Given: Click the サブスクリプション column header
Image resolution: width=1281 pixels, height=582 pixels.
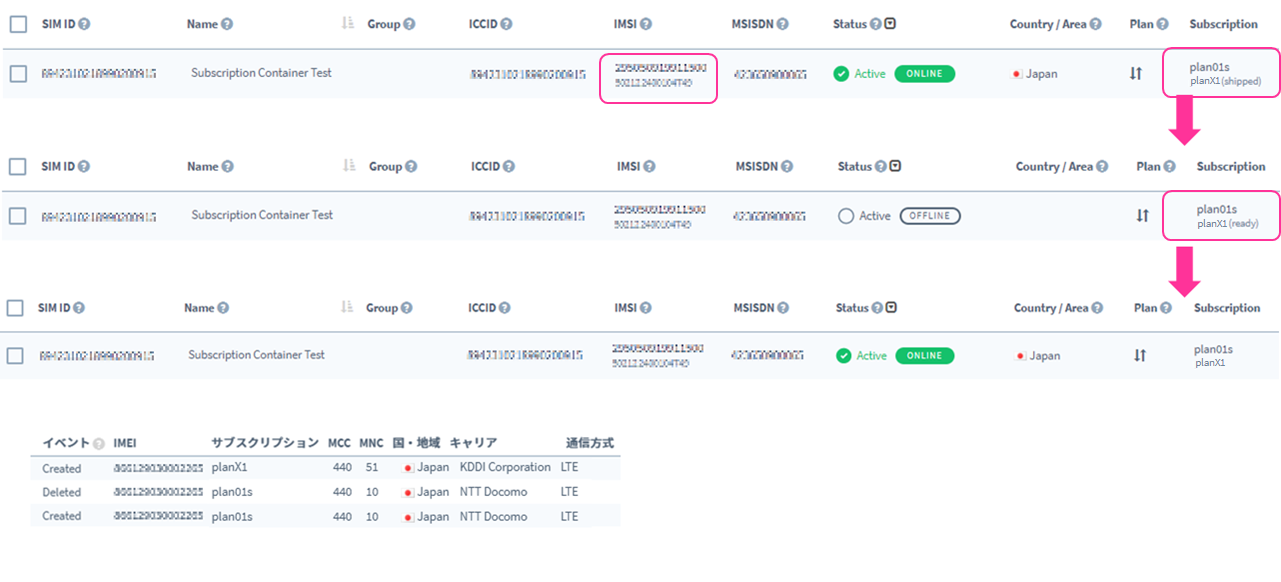Looking at the screenshot, I should [x=265, y=443].
